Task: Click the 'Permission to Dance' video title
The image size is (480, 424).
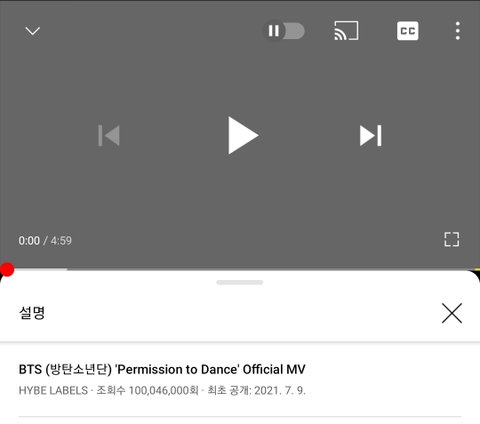Action: 162,369
